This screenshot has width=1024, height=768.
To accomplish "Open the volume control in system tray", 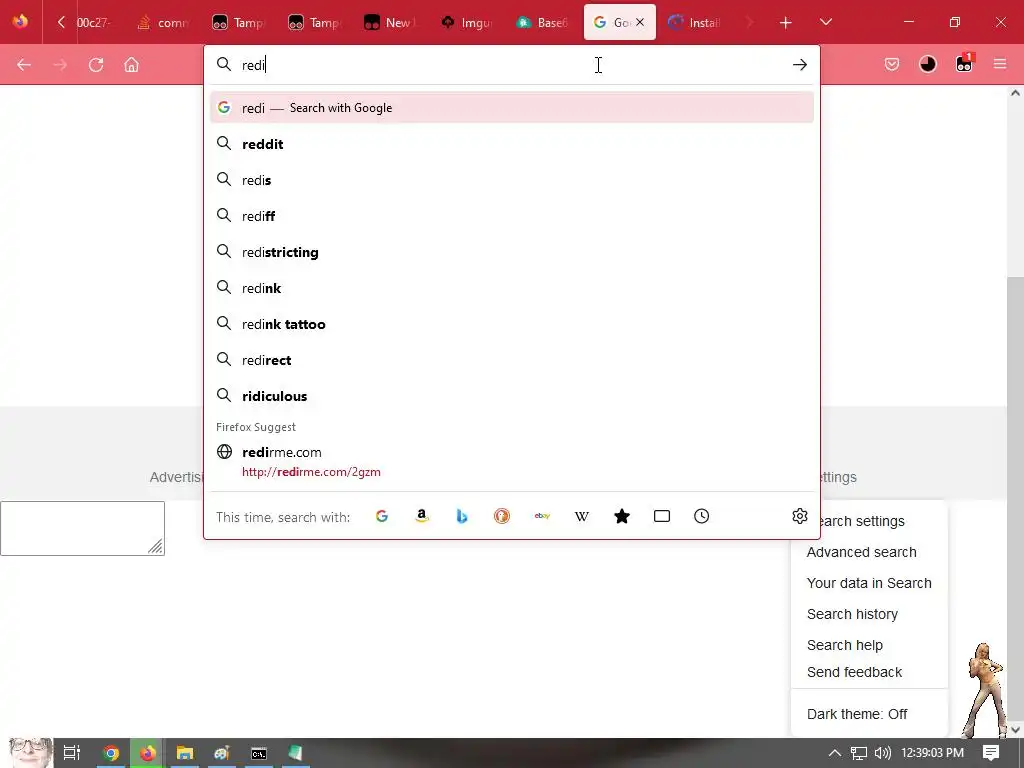I will (x=882, y=753).
